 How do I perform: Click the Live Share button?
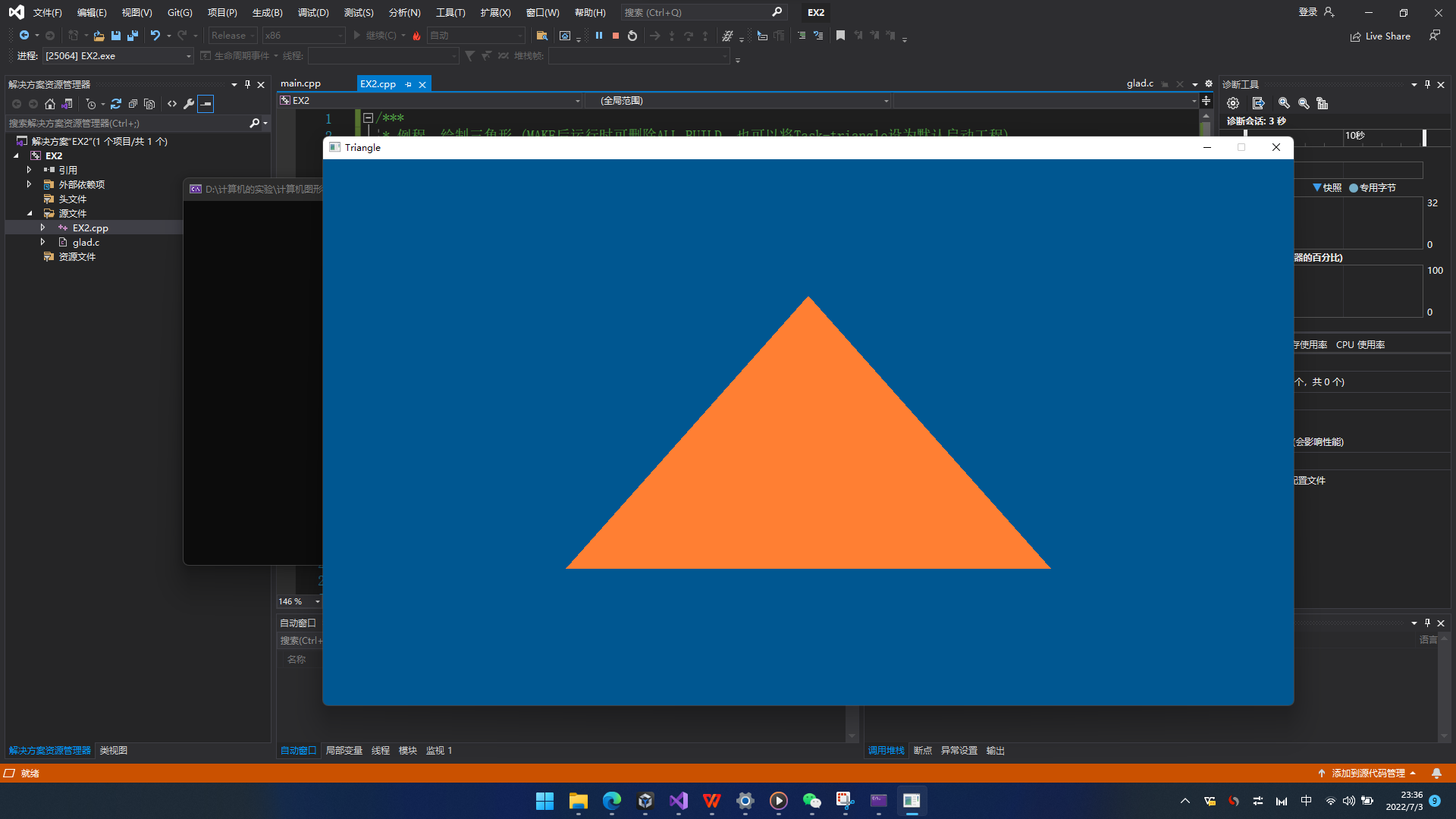coord(1380,36)
